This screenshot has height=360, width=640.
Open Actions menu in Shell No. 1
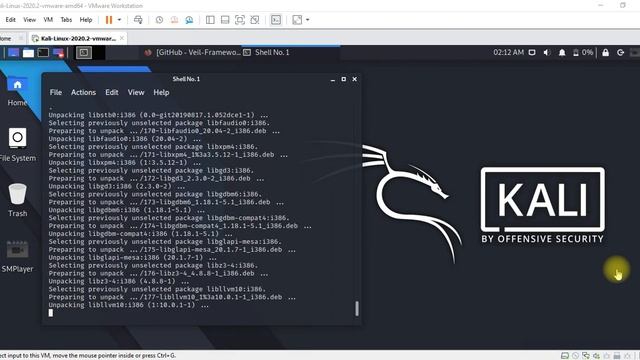point(83,92)
